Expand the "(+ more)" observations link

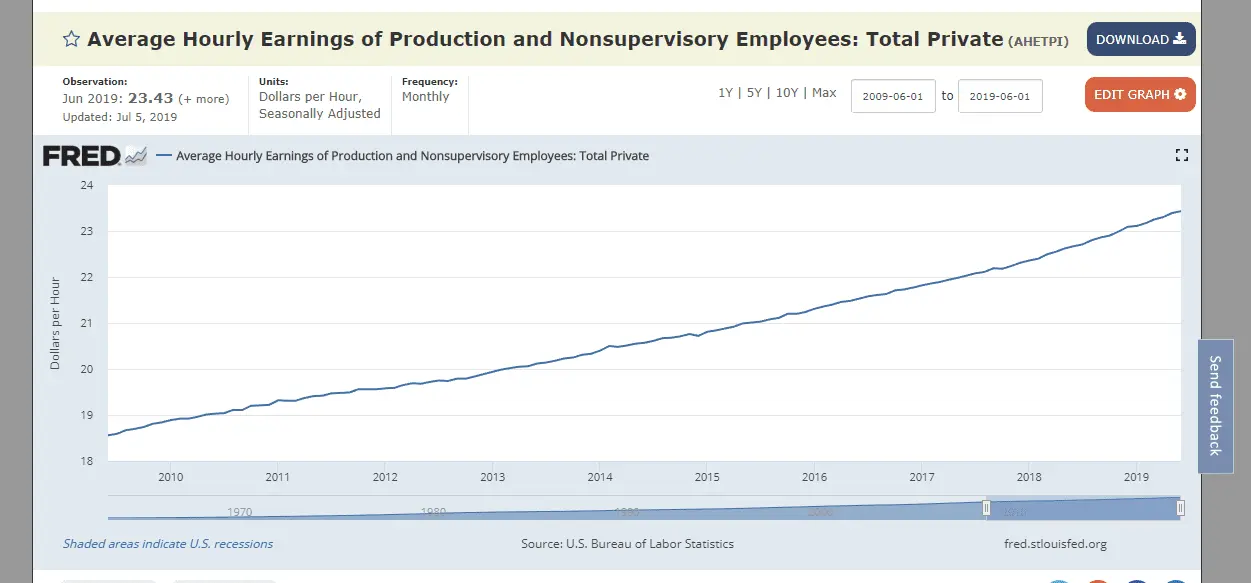pyautogui.click(x=203, y=99)
